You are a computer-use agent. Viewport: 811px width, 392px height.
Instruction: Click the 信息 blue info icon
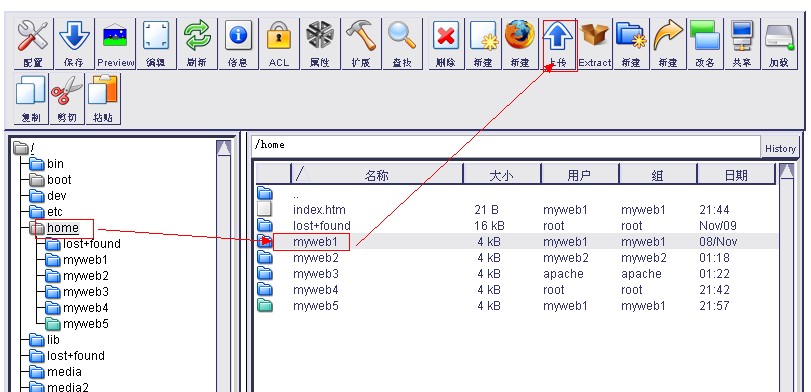[238, 44]
